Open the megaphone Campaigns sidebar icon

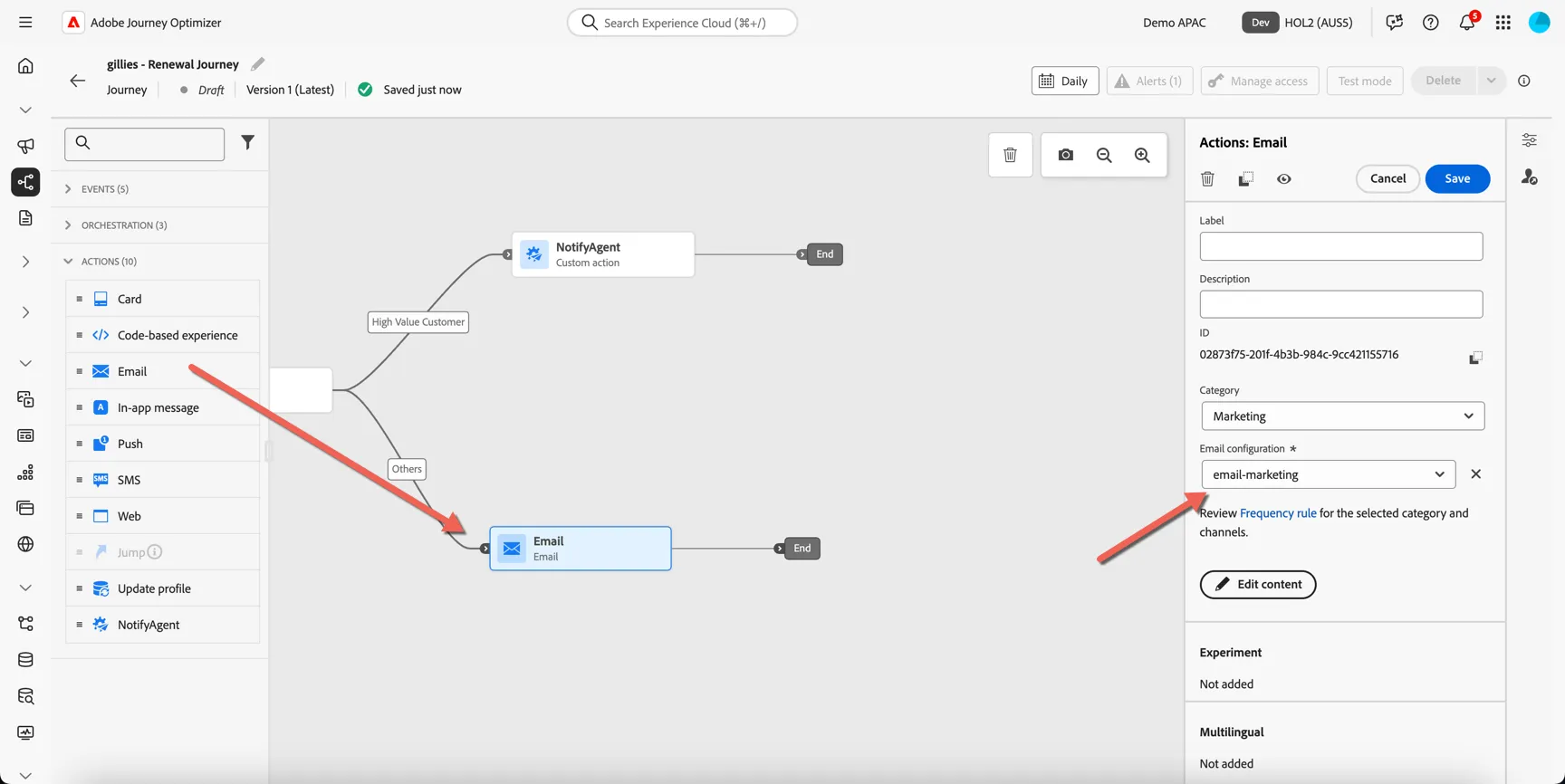pos(25,146)
